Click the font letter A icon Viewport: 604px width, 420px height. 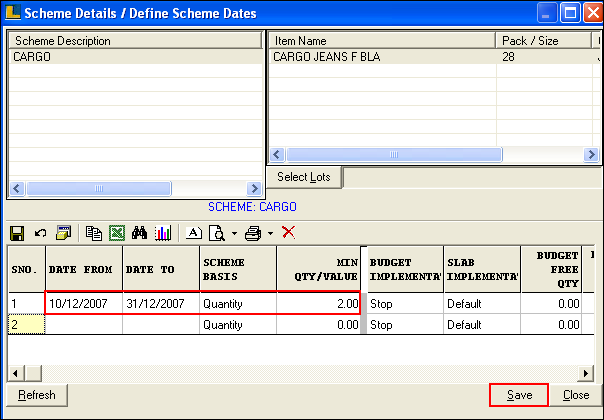tap(194, 233)
